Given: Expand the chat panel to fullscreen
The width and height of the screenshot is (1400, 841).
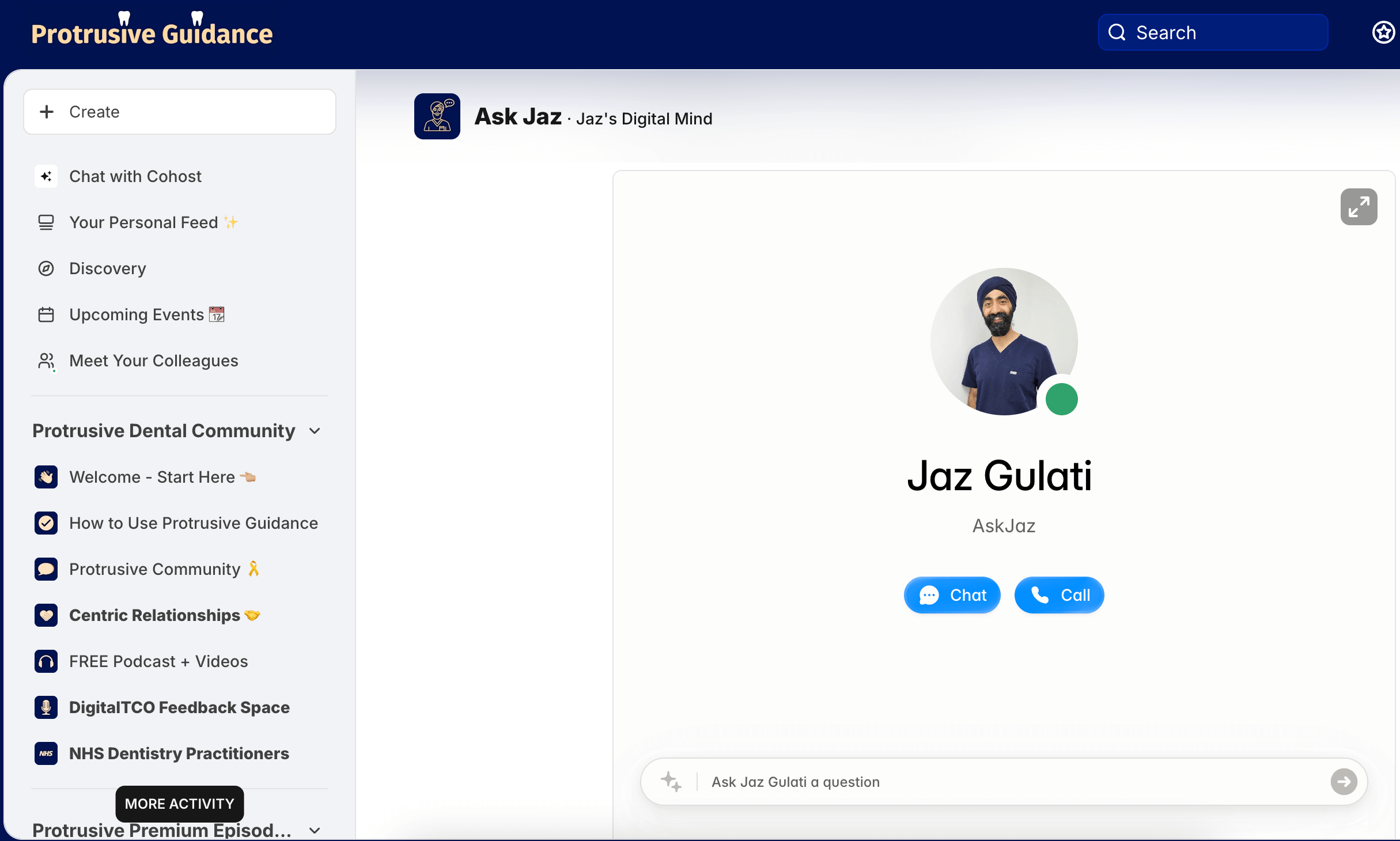Looking at the screenshot, I should (x=1358, y=207).
